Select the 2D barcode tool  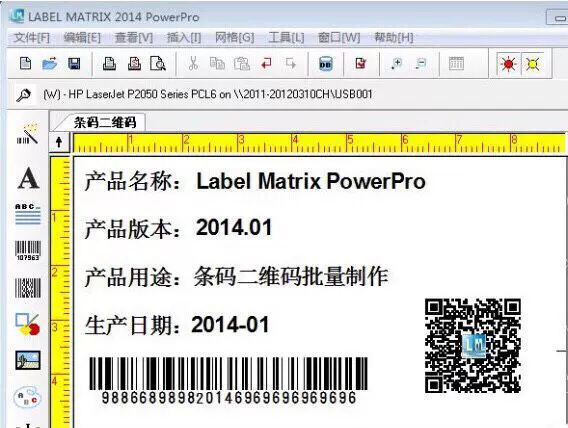28,288
